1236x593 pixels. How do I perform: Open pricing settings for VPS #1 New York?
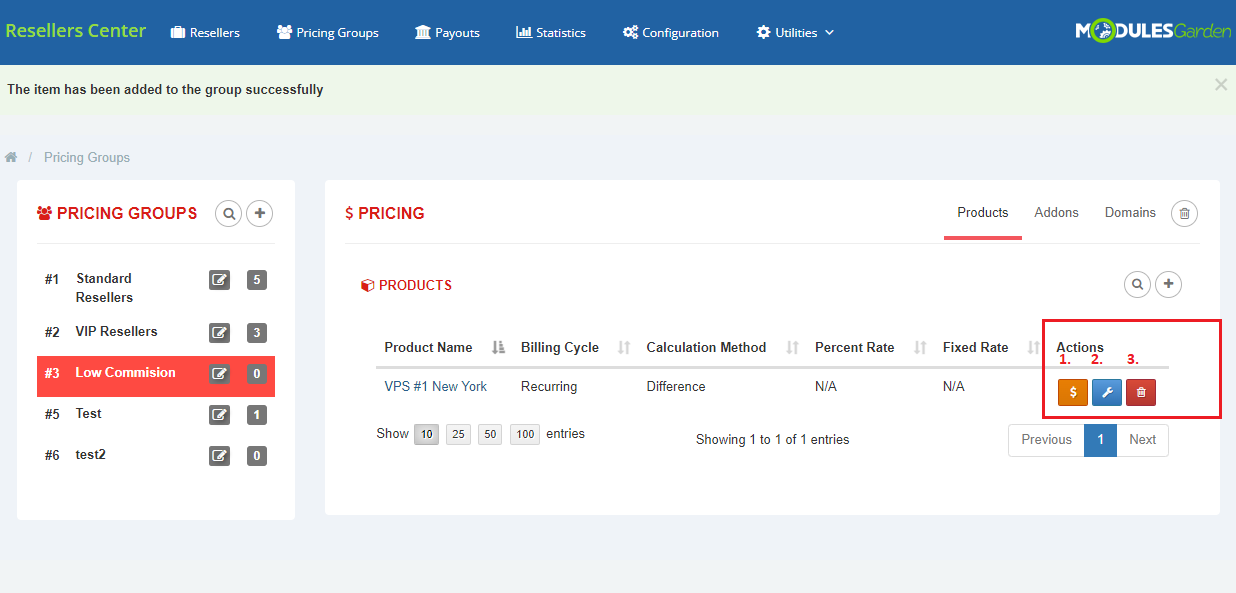click(1073, 392)
